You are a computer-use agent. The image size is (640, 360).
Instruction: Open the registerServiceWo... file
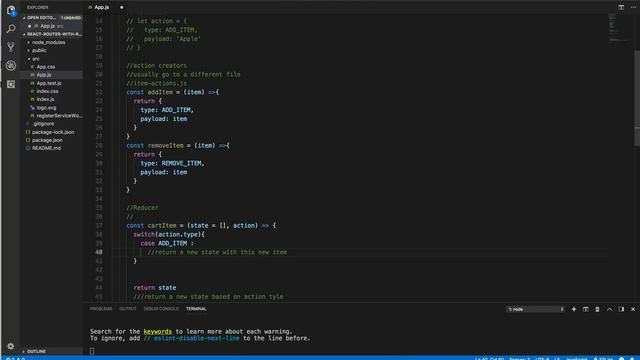[59, 116]
